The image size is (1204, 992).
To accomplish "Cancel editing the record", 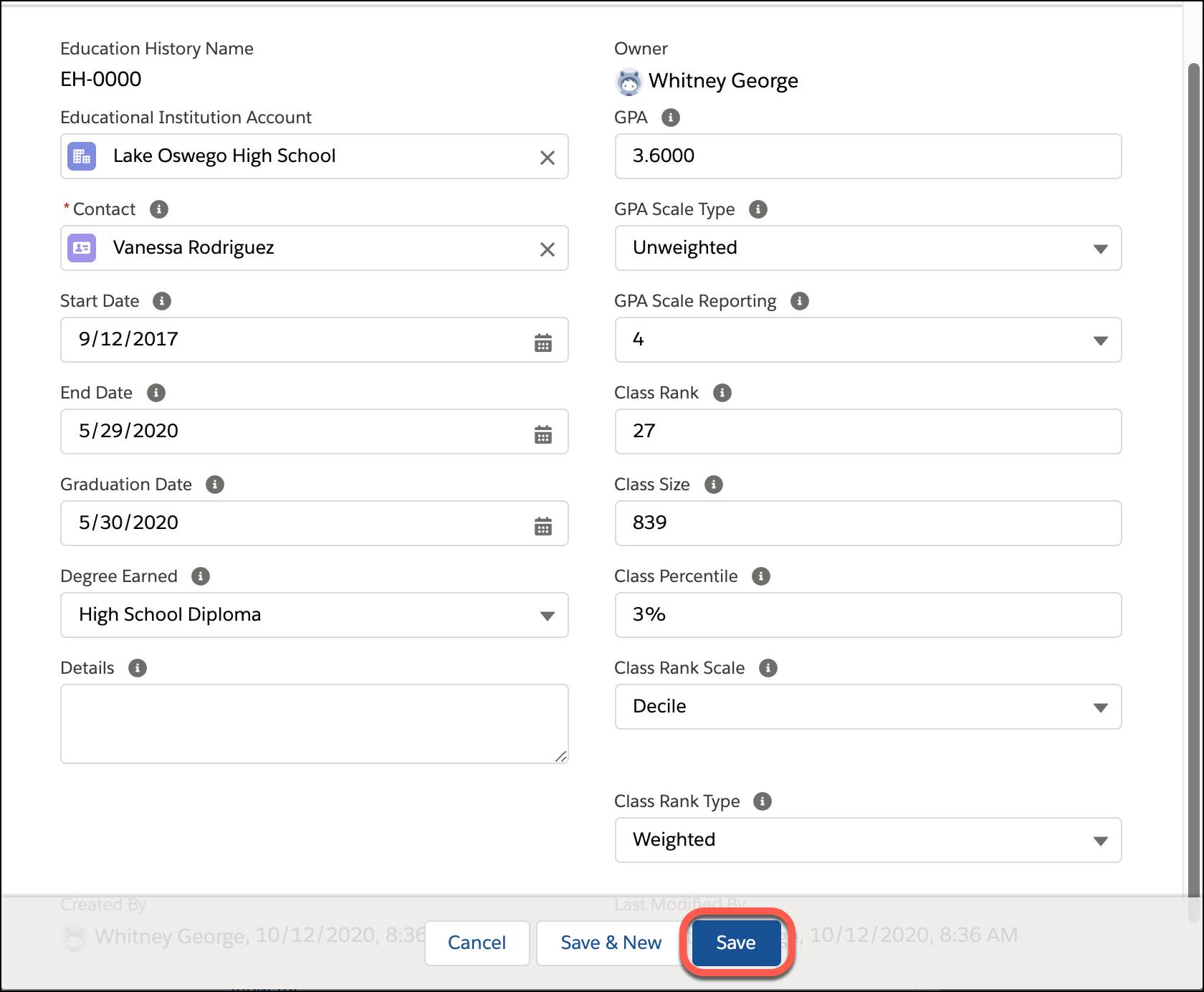I will [476, 943].
